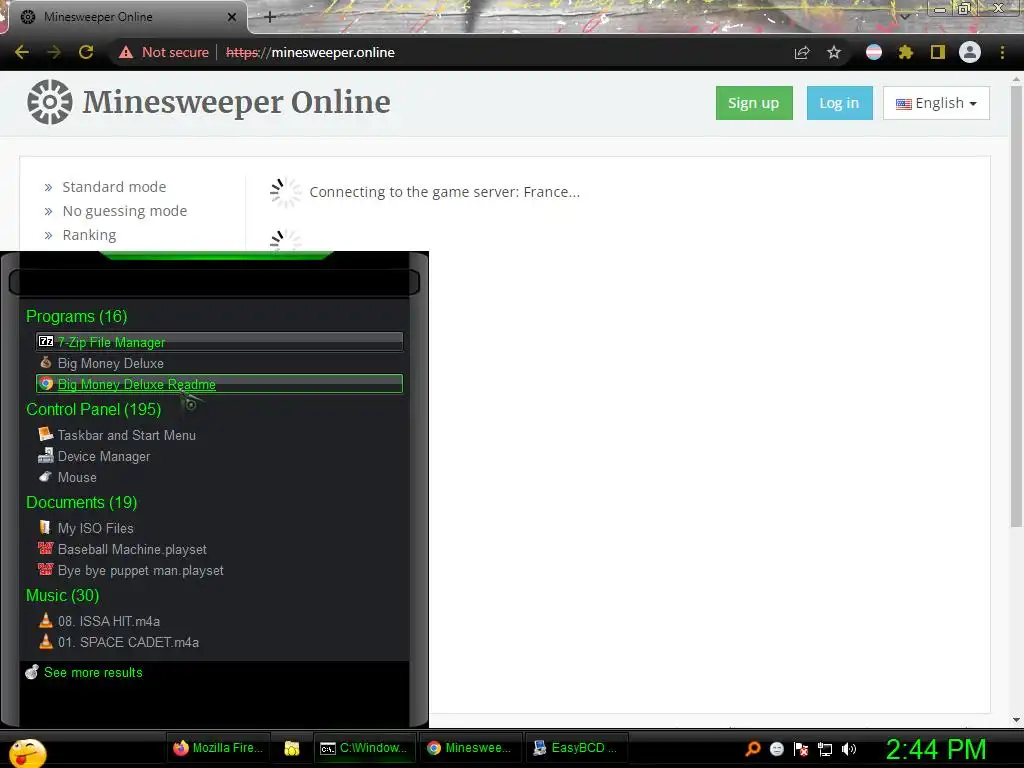The image size is (1024, 768).
Task: Open Standard mode link
Action: pos(114,187)
